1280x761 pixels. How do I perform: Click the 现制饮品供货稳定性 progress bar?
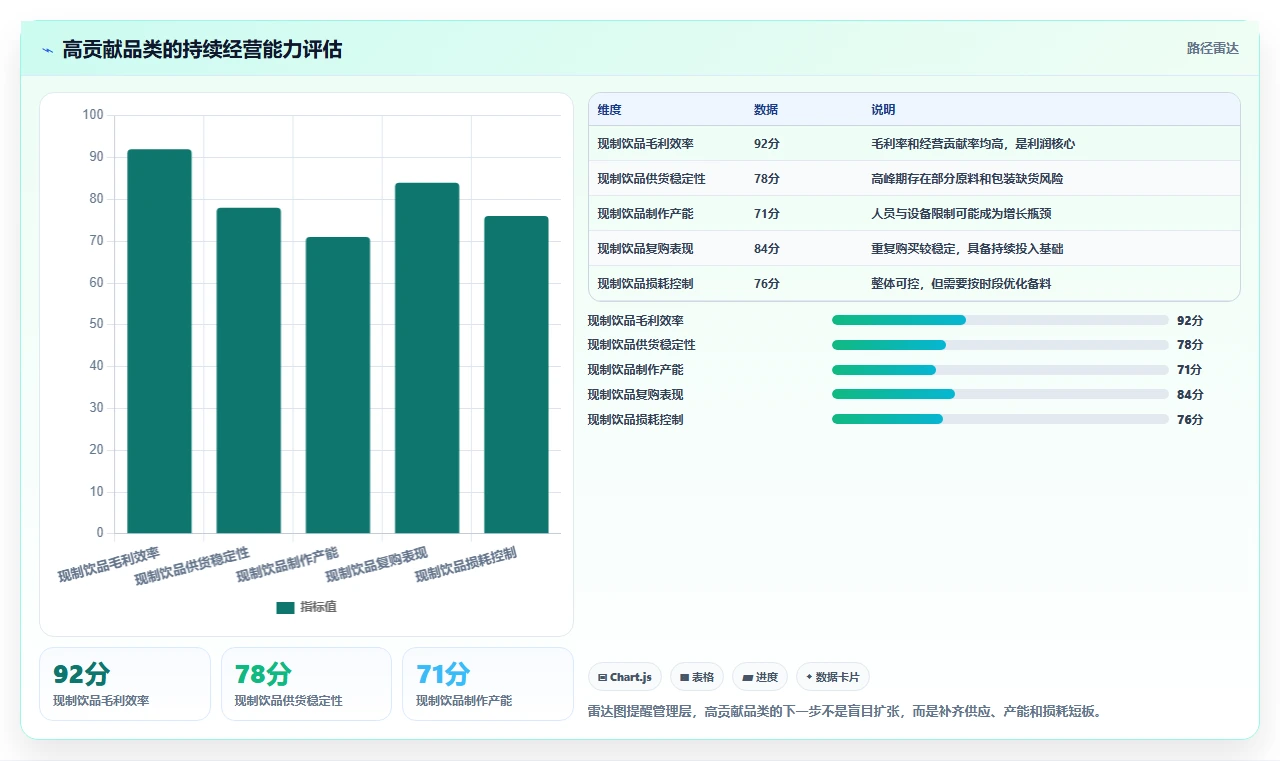pos(1000,345)
